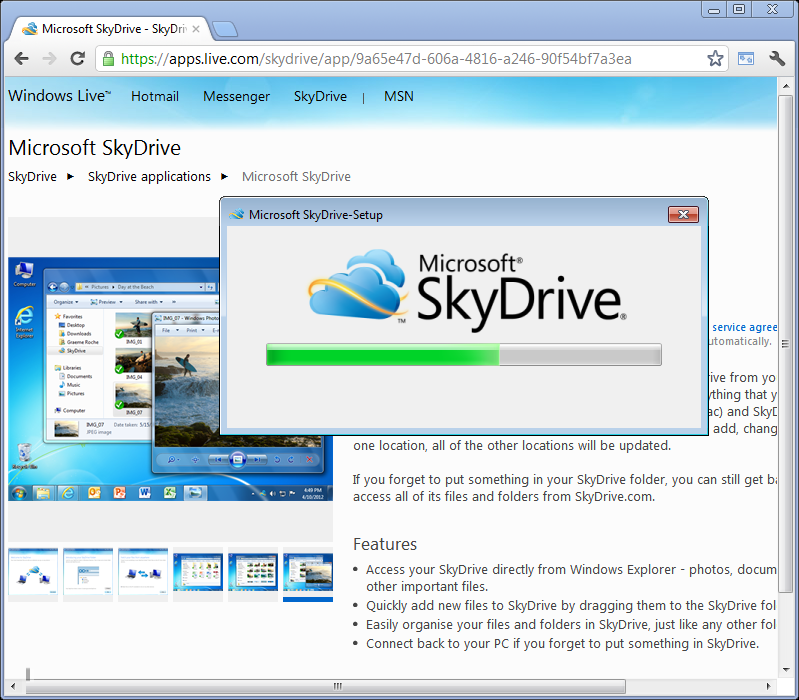The image size is (799, 700).
Task: Click the horizontal scrollbar left arrow
Action: (x=14, y=686)
